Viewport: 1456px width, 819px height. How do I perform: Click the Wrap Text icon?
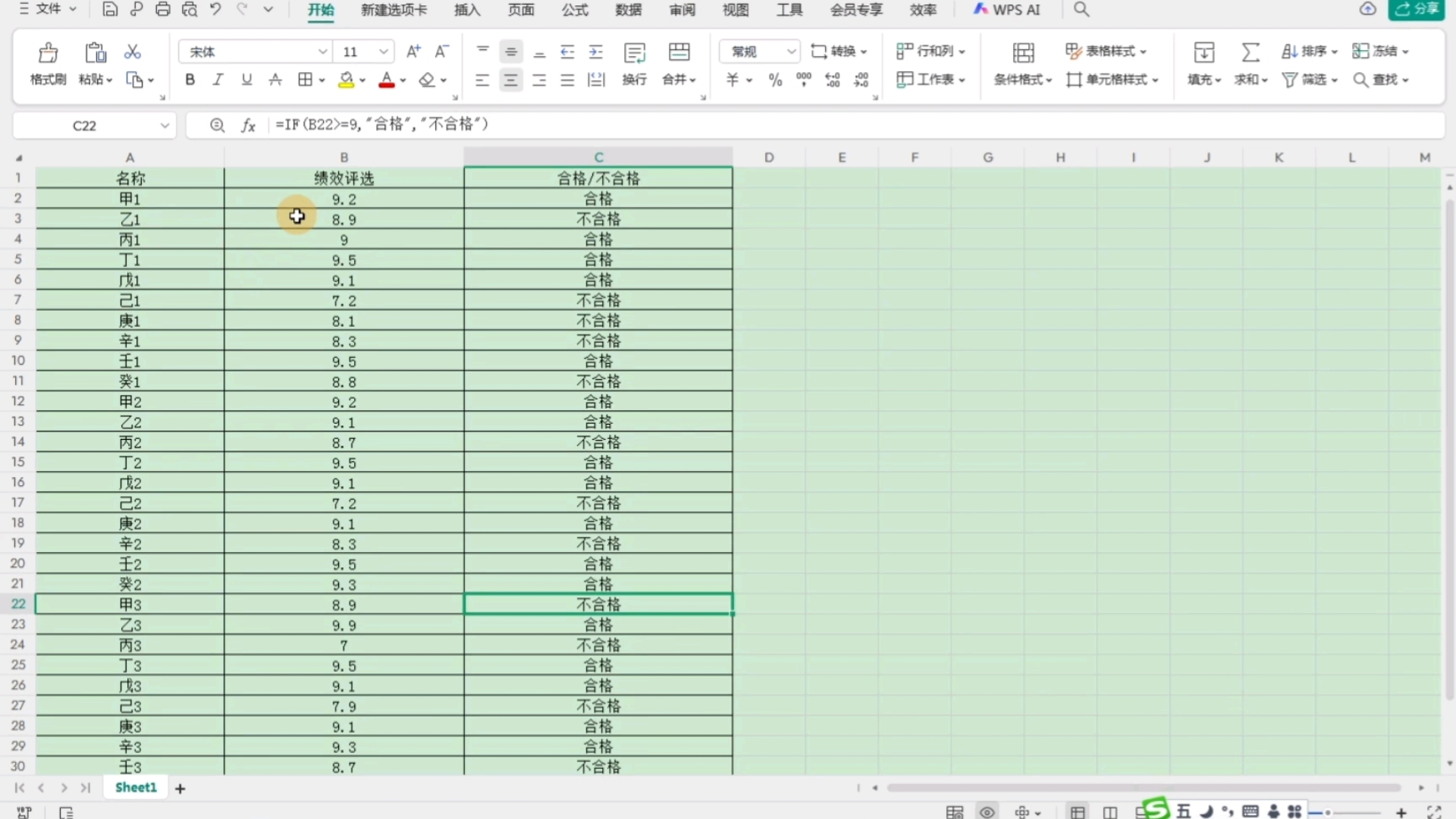[634, 53]
